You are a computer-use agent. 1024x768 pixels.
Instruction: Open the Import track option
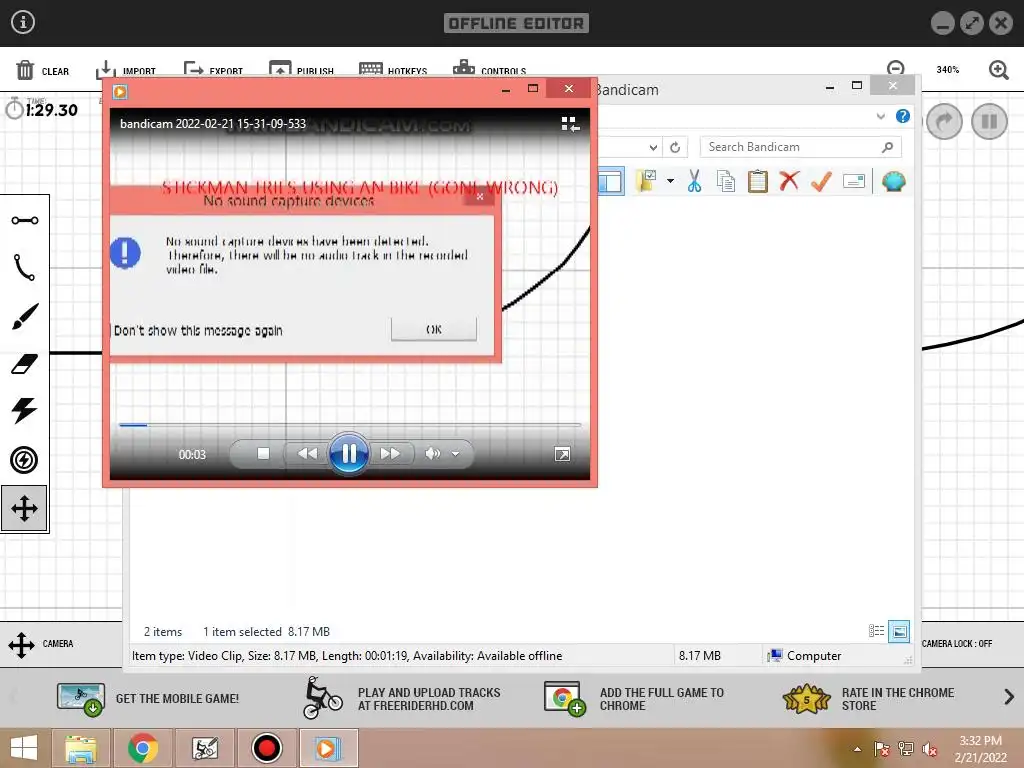pyautogui.click(x=126, y=71)
